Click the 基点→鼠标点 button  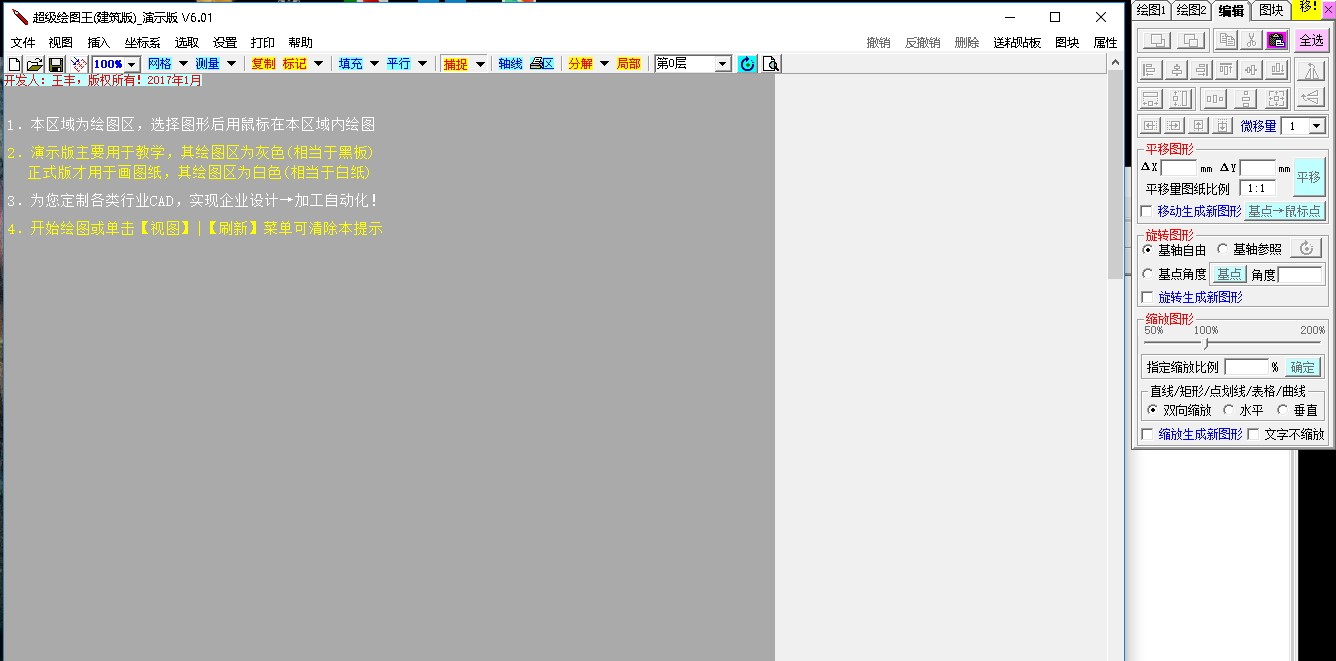tap(1285, 211)
